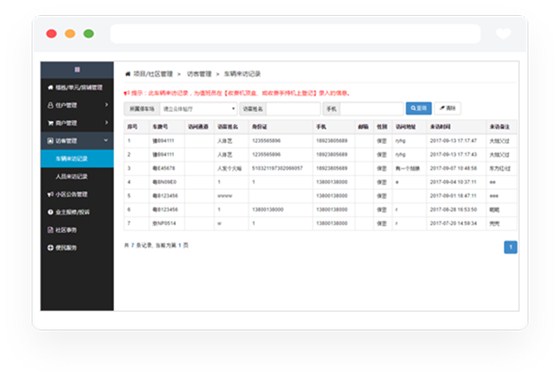Click the record count summary text

click(156, 245)
